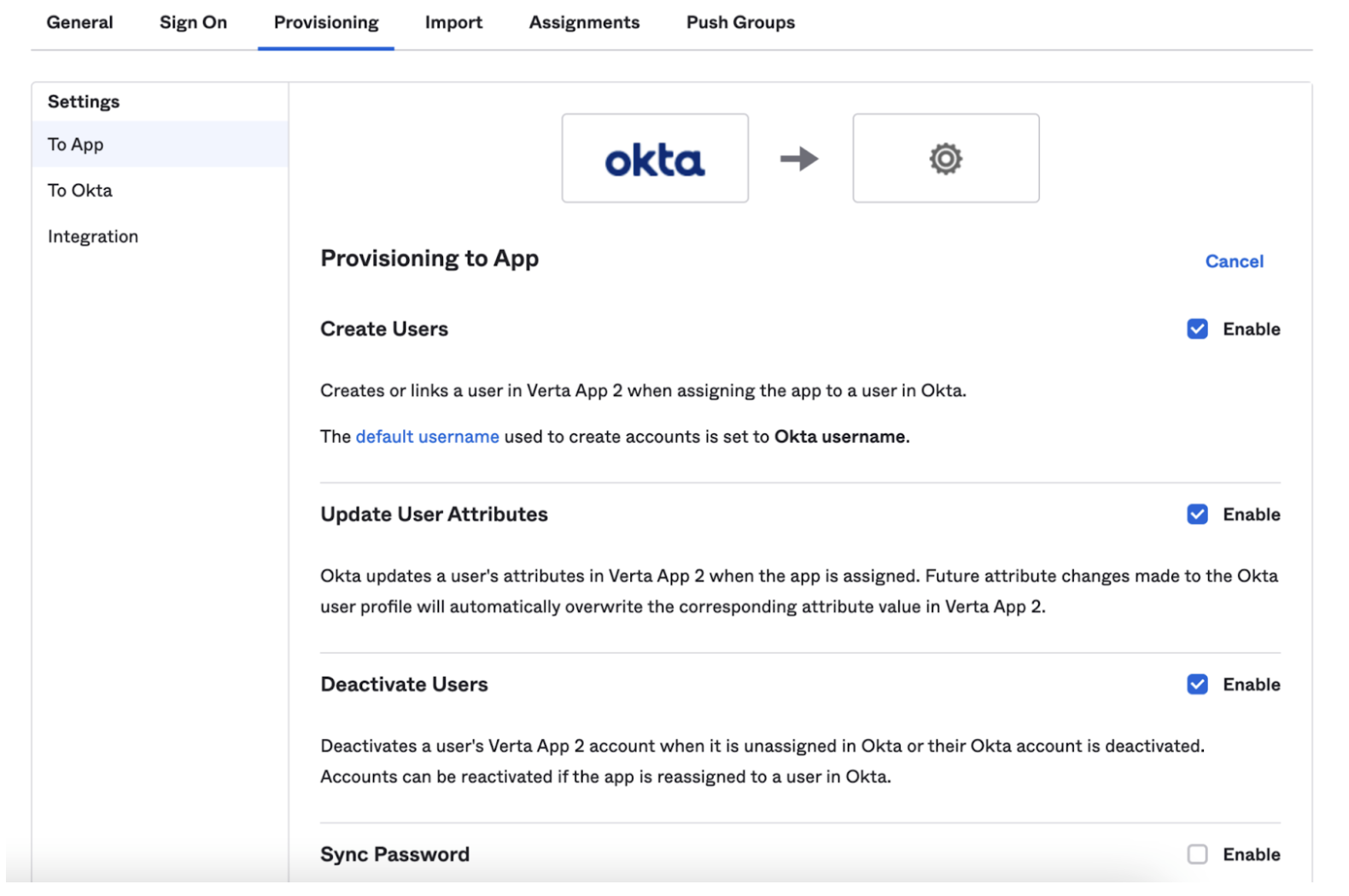Click the Okta logo tile

click(x=655, y=159)
